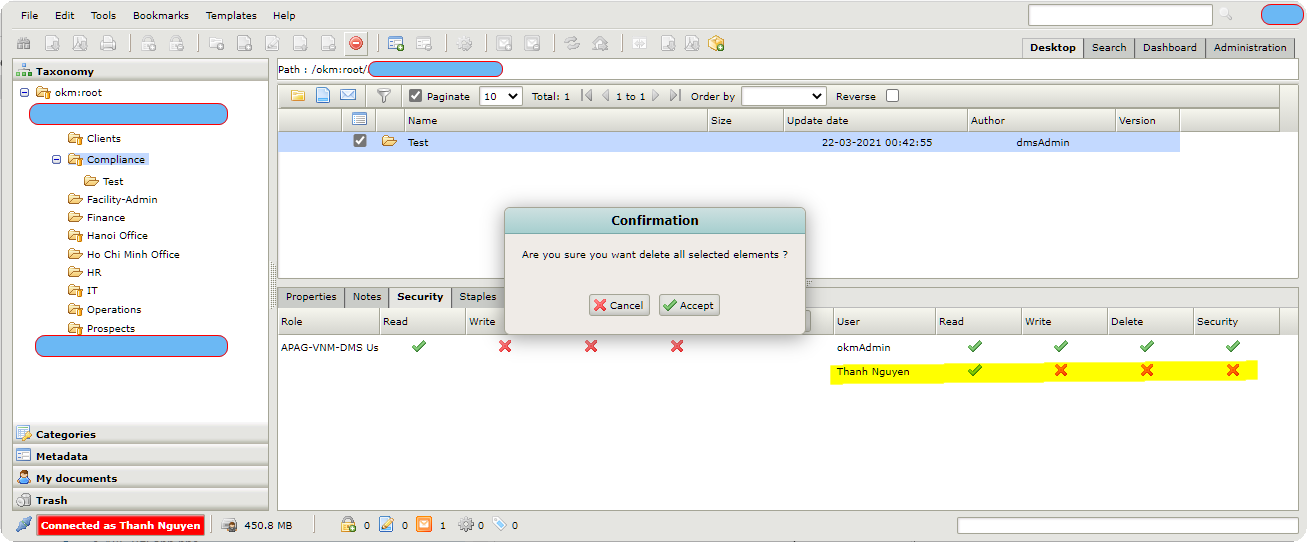1307x542 pixels.
Task: Click the locked documents padlock icon
Action: 348,525
